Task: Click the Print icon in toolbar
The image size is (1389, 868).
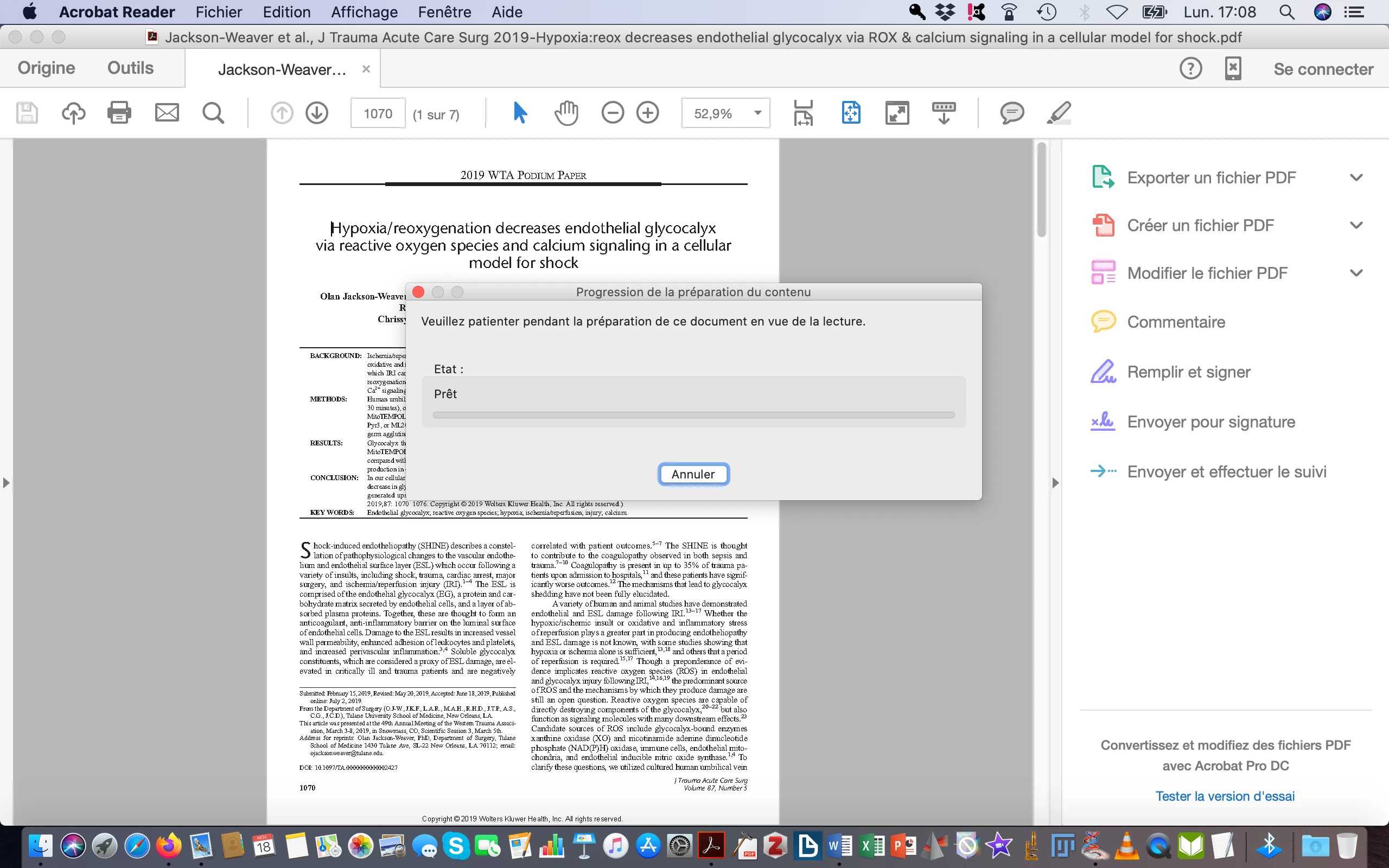Action: [x=119, y=112]
